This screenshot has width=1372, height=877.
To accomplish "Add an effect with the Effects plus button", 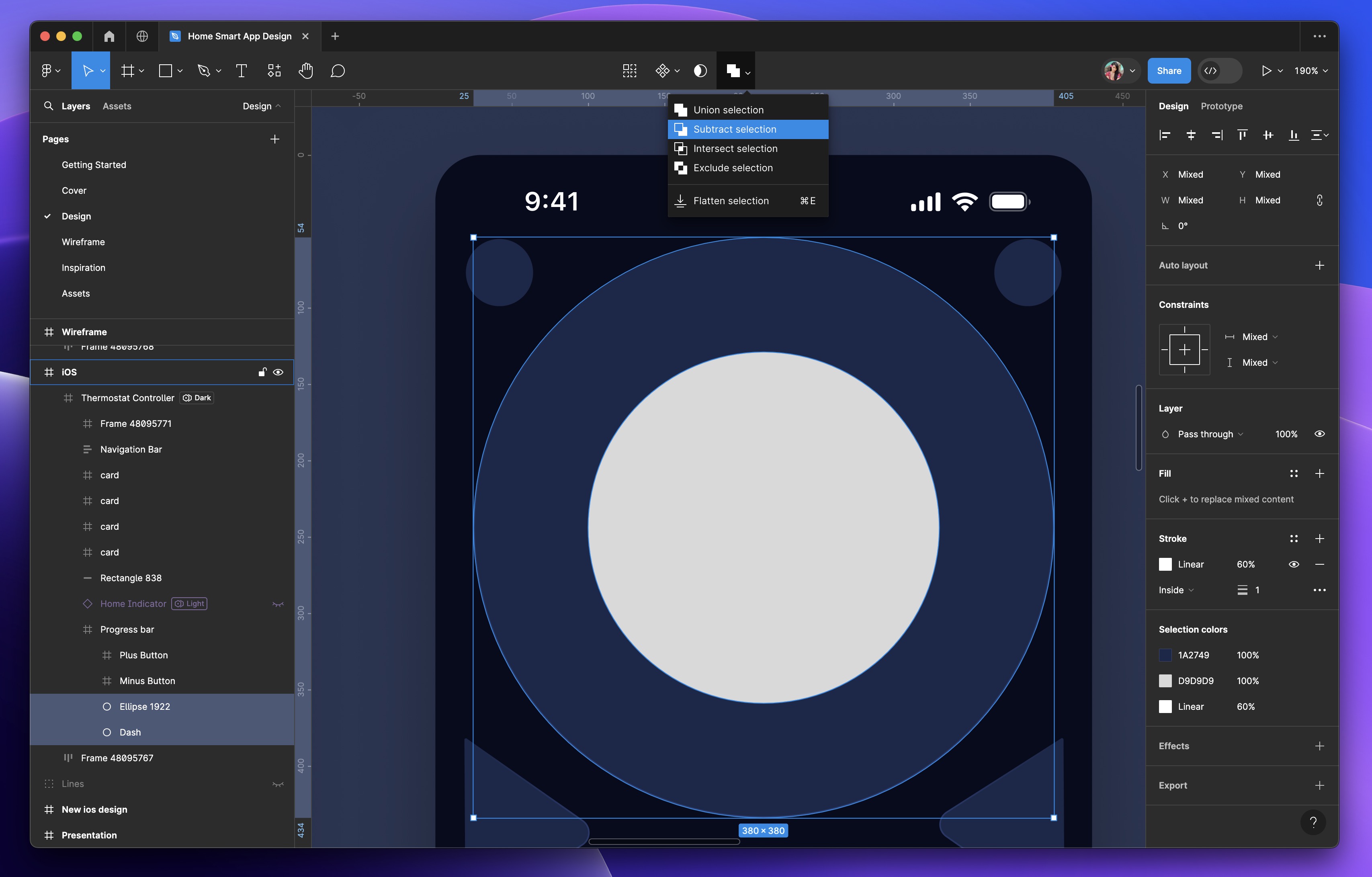I will tap(1321, 746).
